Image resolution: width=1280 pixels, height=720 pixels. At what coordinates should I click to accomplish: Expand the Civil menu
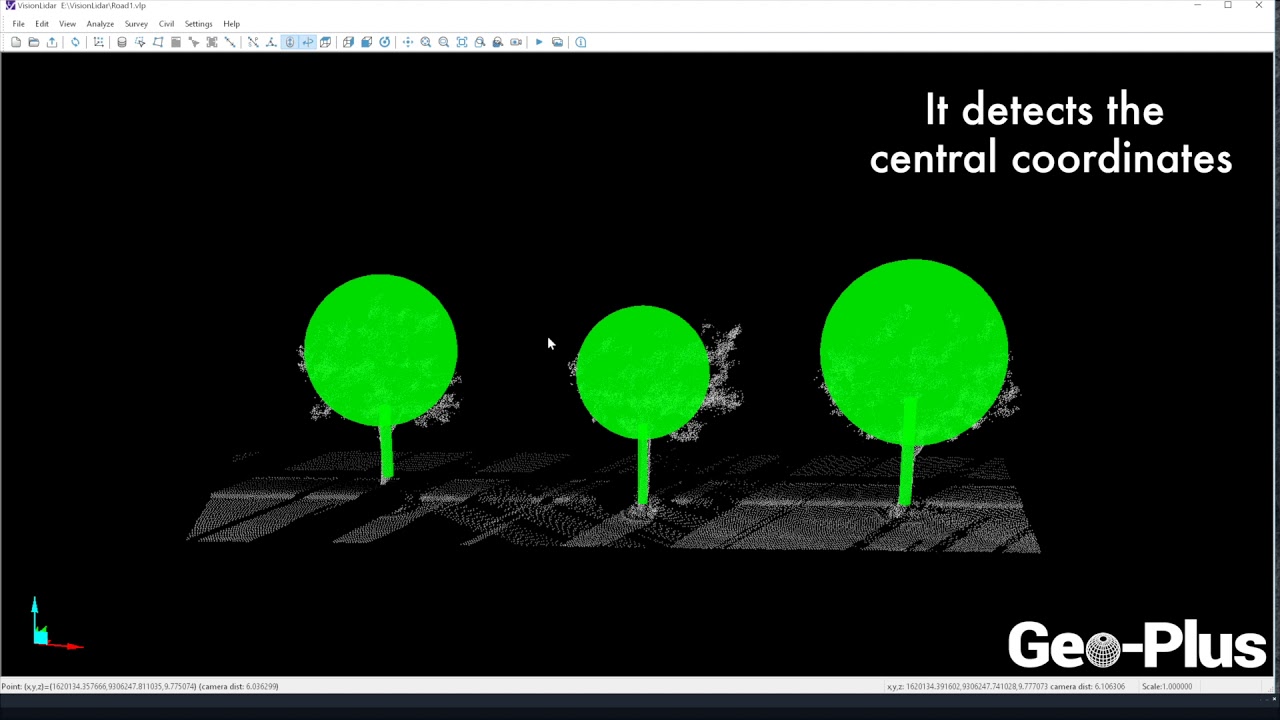tap(166, 24)
